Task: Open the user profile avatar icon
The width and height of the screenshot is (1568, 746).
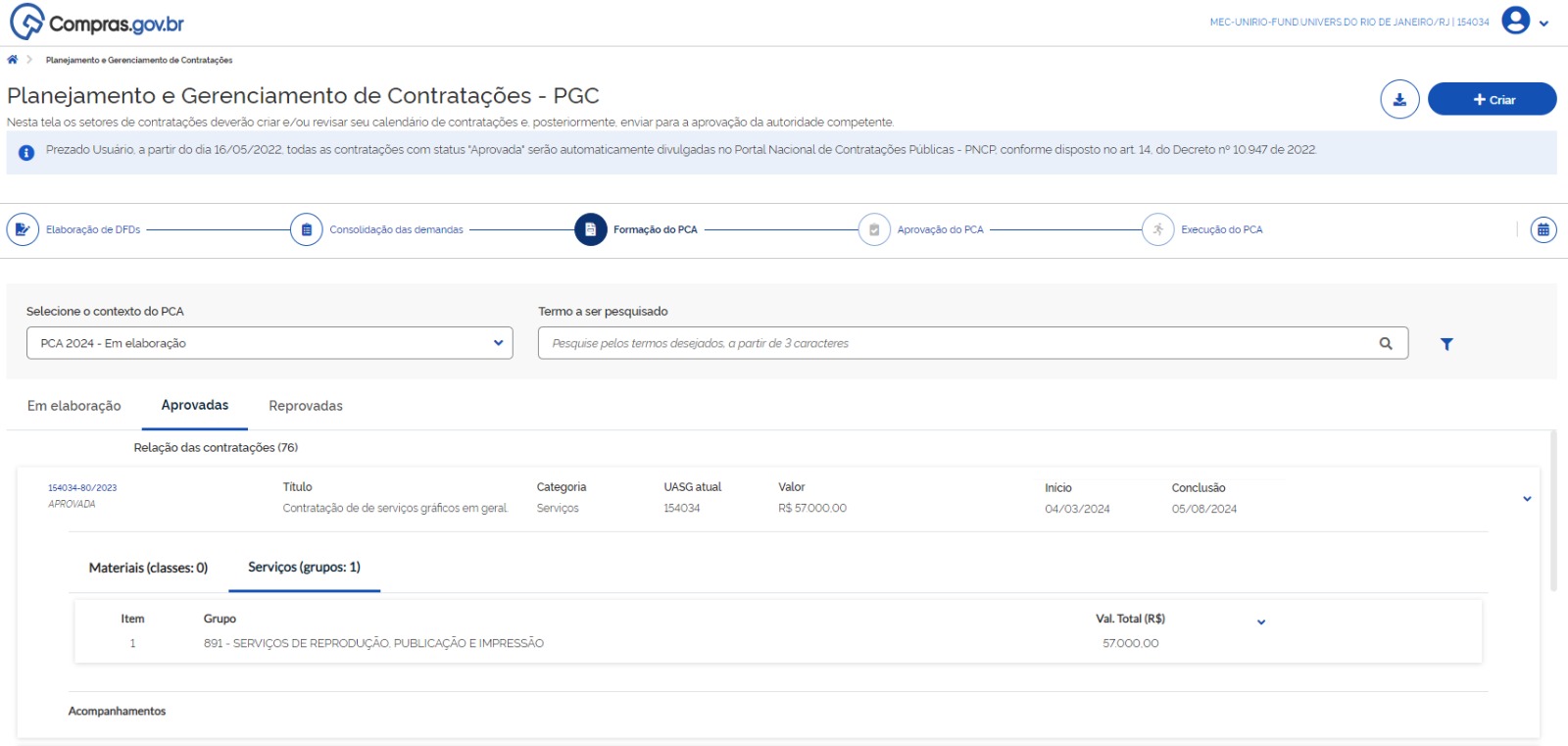Action: (1515, 21)
